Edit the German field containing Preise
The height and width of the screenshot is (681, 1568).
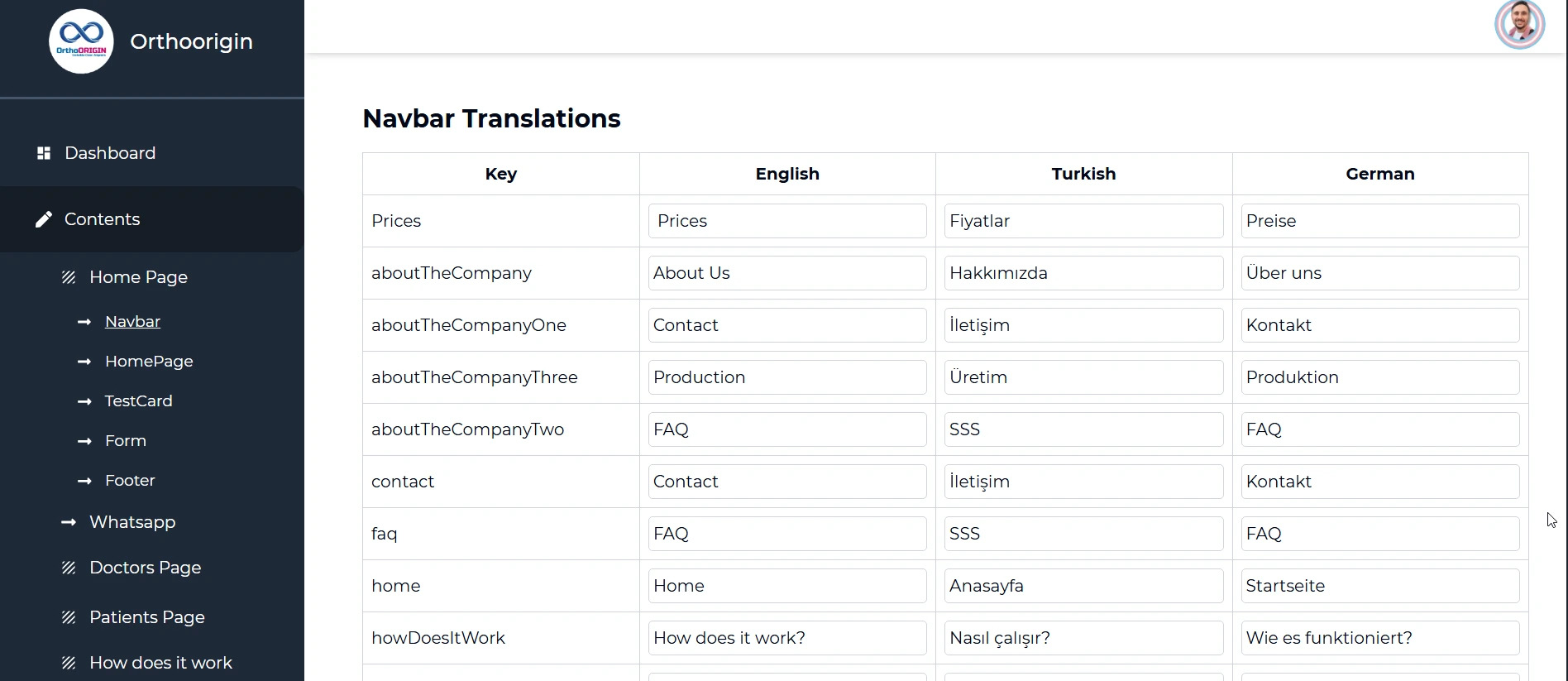(1380, 221)
